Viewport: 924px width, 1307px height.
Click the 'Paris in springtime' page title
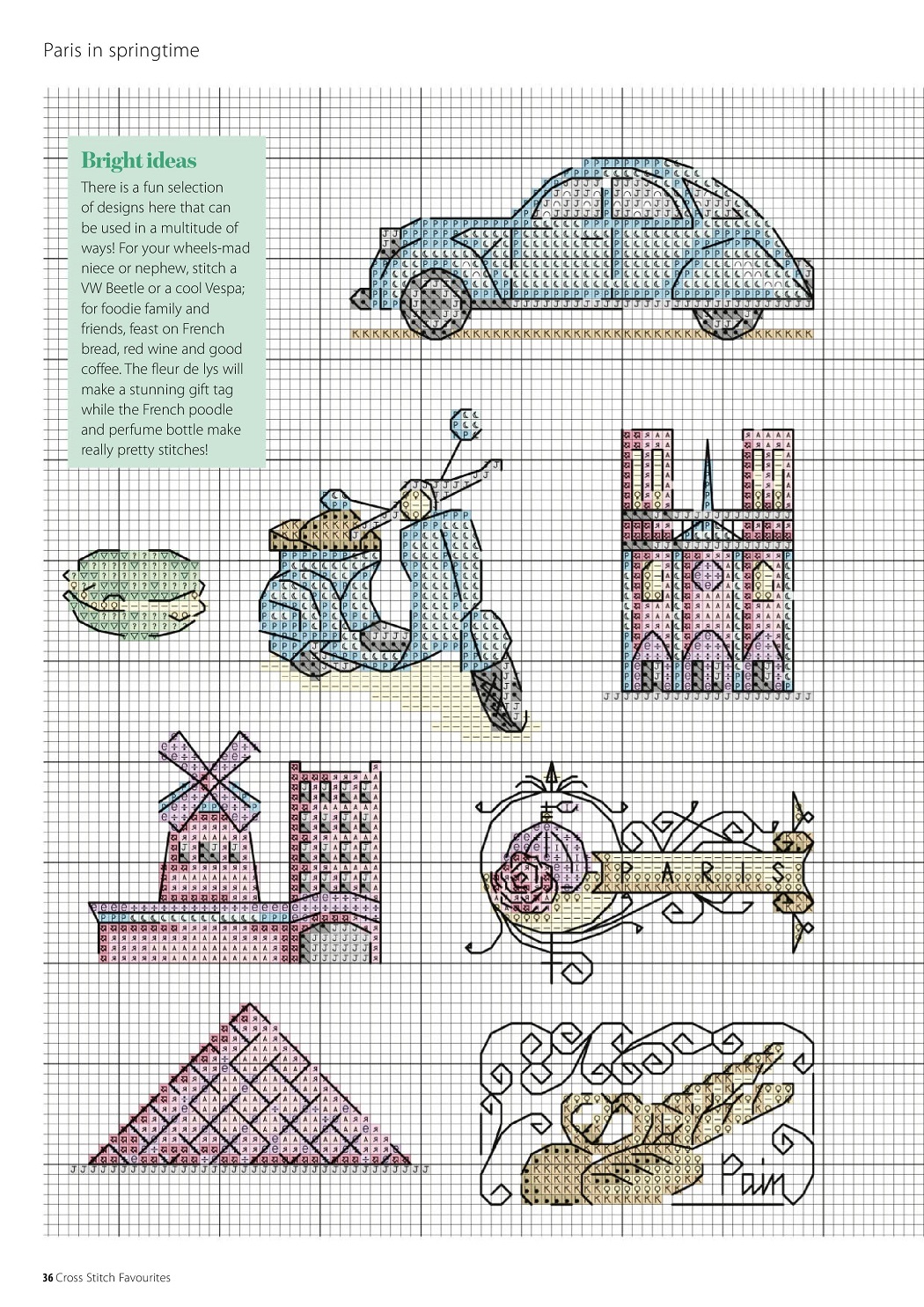pos(121,50)
